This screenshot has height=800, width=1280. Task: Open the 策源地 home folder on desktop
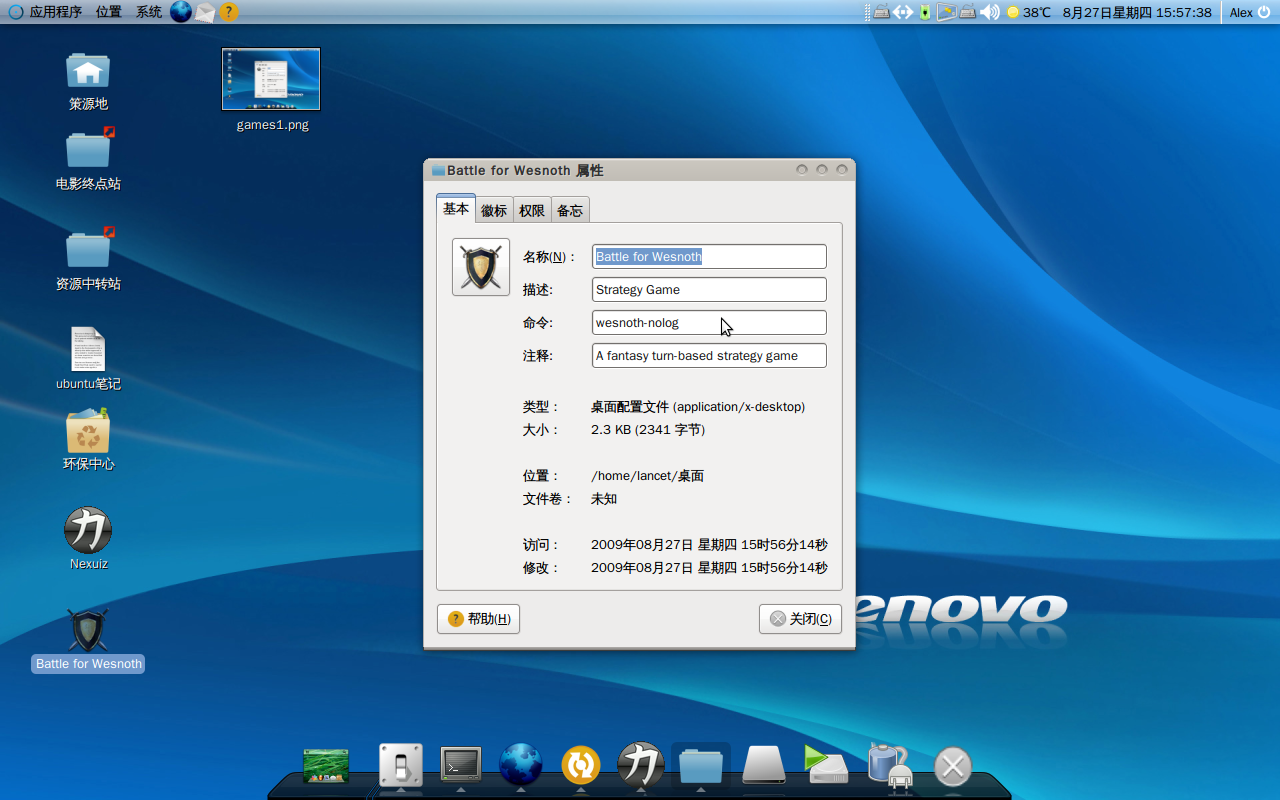coord(88,70)
